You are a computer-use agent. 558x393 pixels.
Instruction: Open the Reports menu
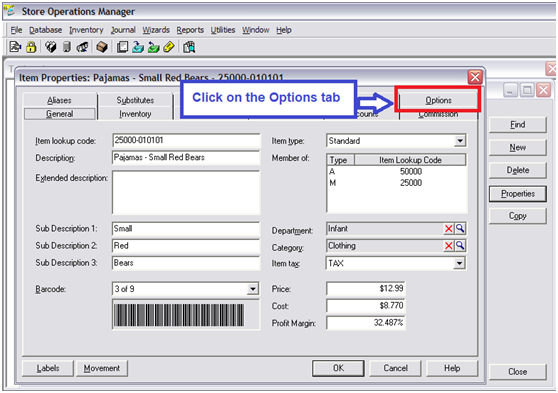tap(190, 30)
